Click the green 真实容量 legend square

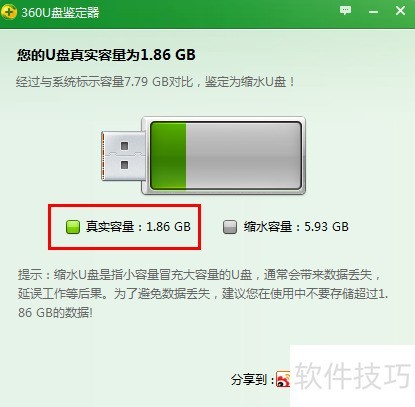coord(73,227)
